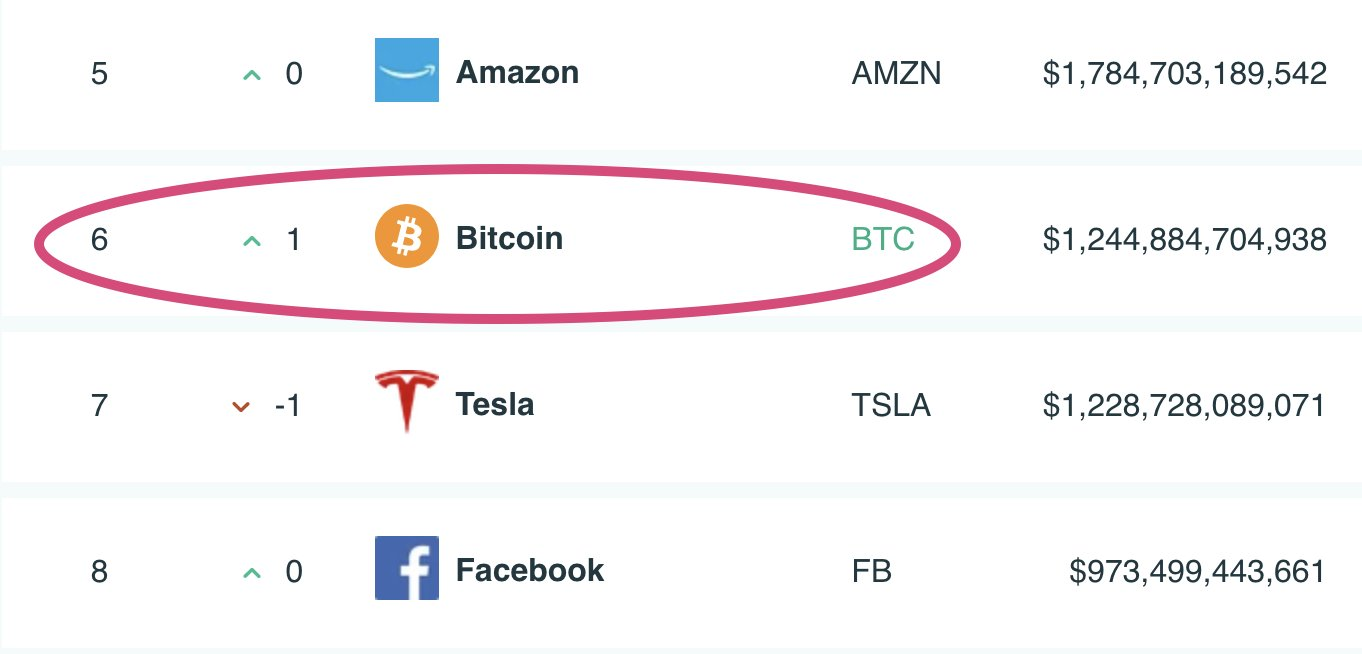Click the green up arrow beside Facebook
The height and width of the screenshot is (654, 1362).
[x=252, y=572]
